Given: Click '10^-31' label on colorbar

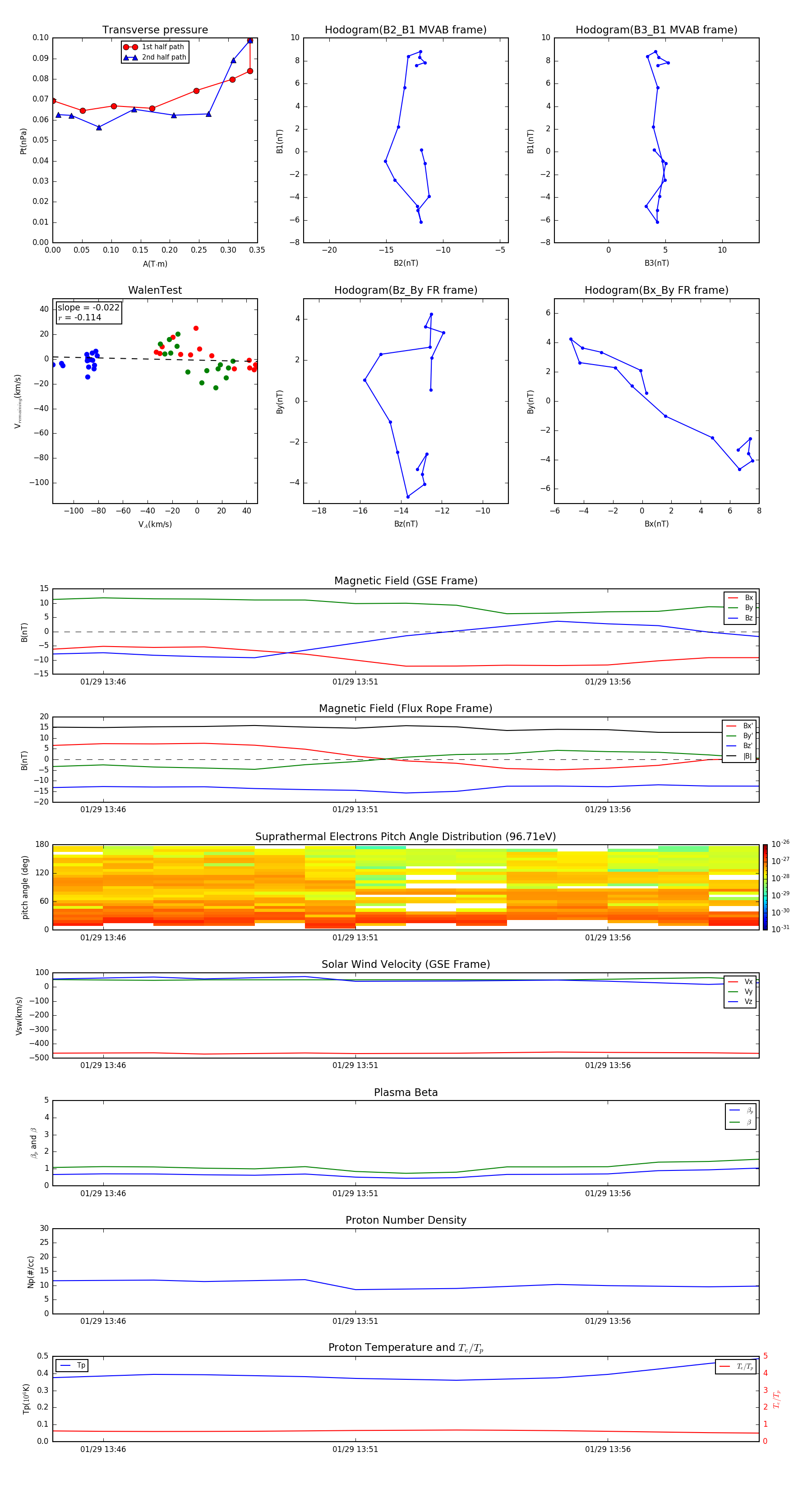Looking at the screenshot, I should 780,929.
